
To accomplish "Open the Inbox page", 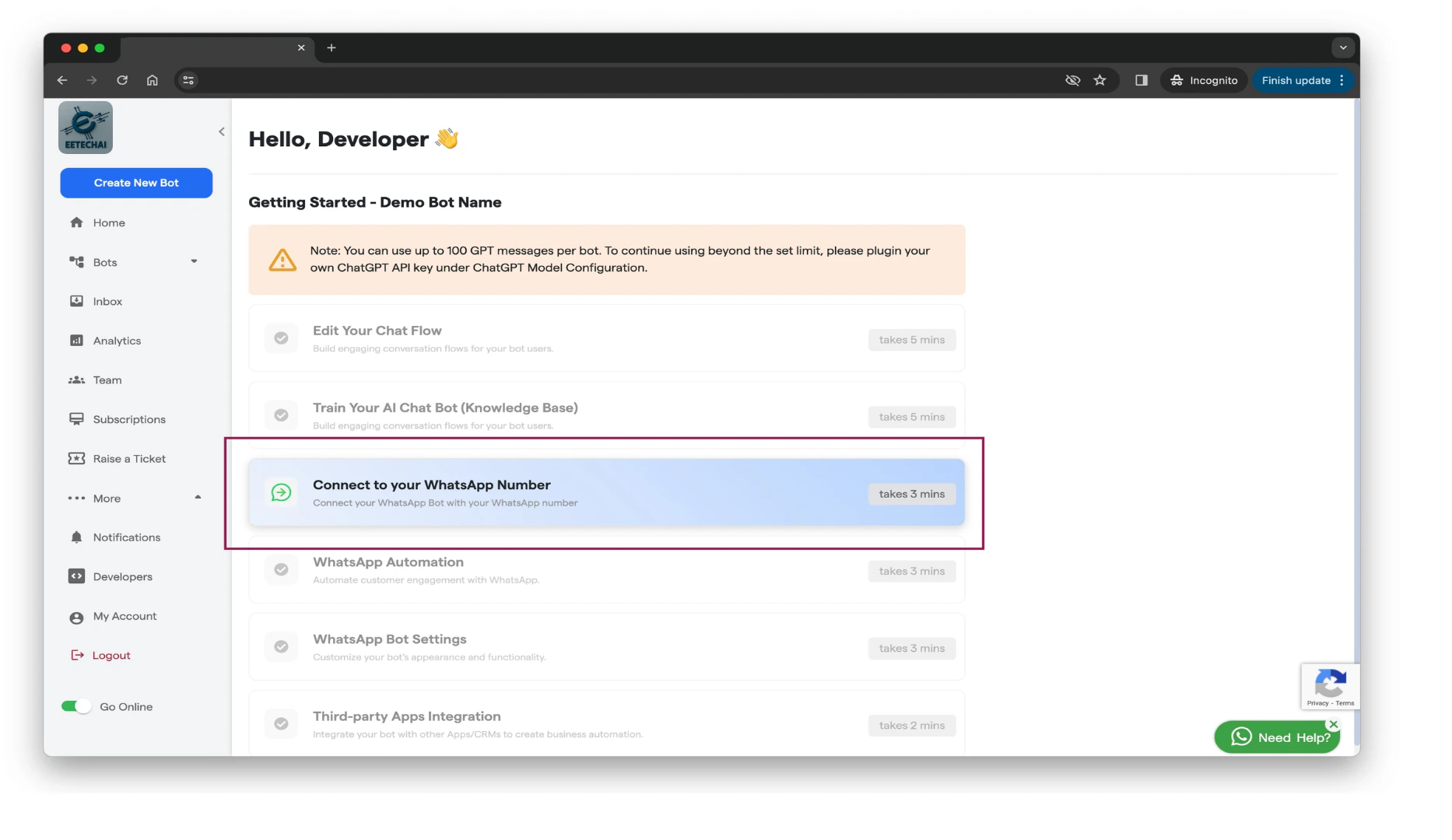I will (107, 302).
